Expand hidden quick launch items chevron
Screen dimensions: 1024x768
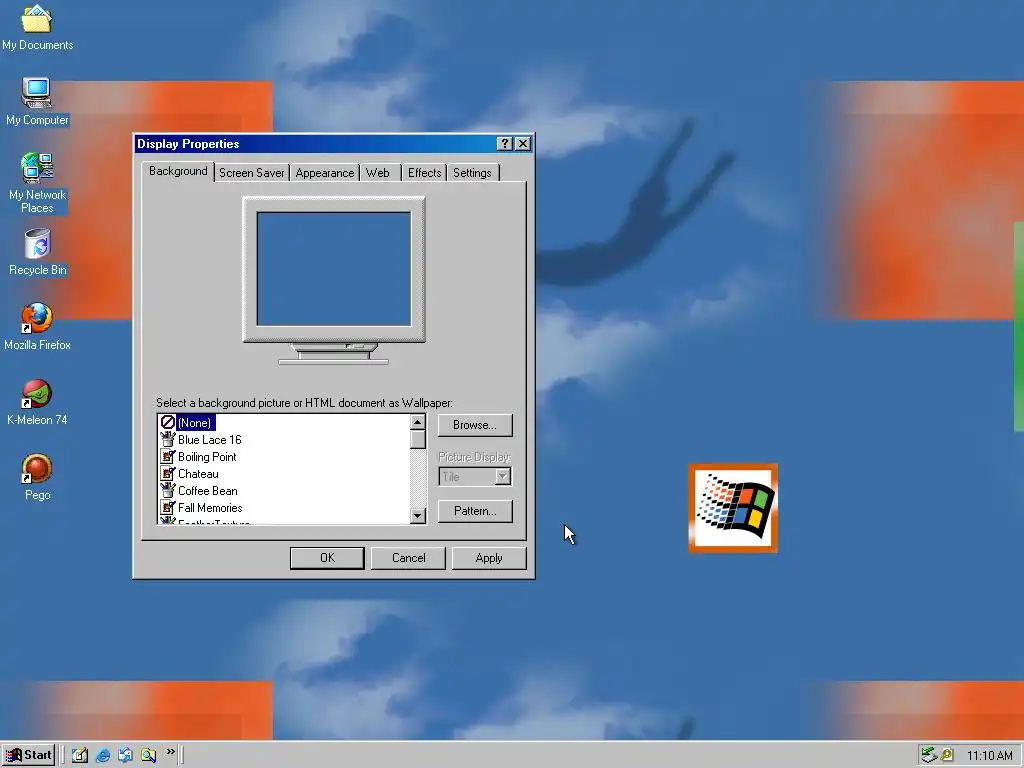(170, 752)
